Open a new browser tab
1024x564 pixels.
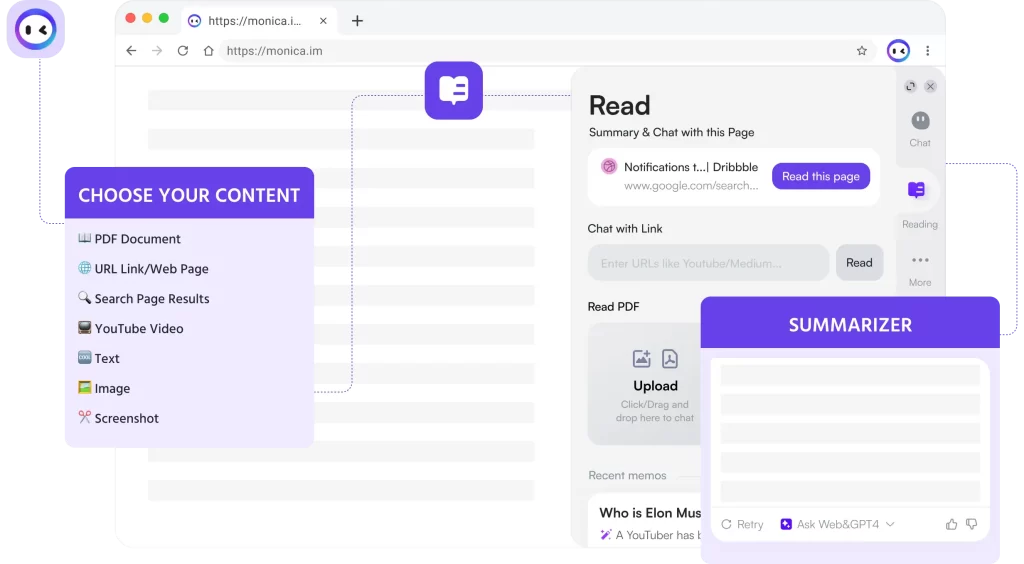(357, 20)
